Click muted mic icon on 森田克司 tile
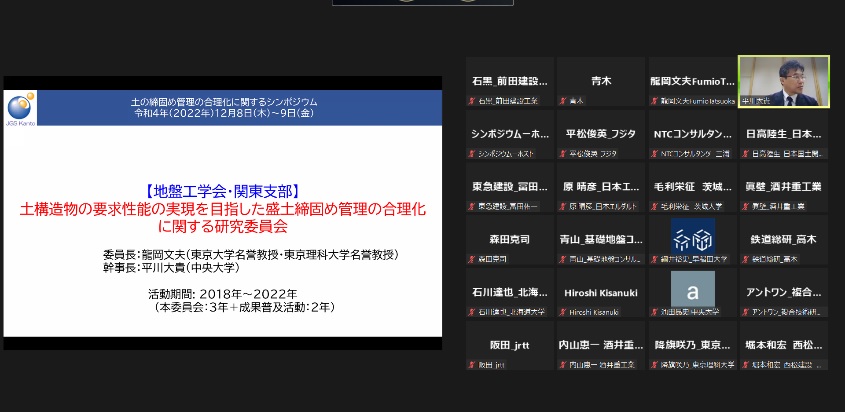 pyautogui.click(x=473, y=259)
